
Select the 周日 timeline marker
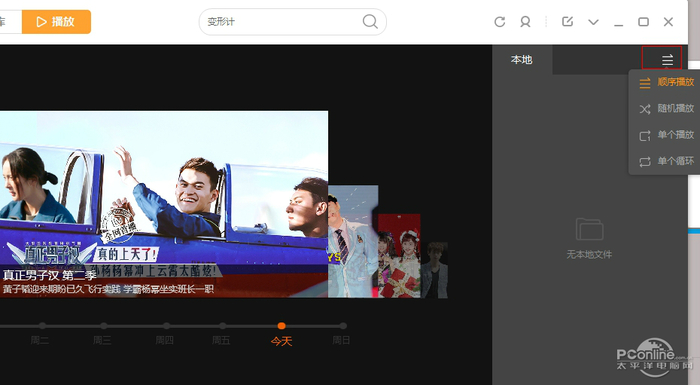[x=342, y=326]
